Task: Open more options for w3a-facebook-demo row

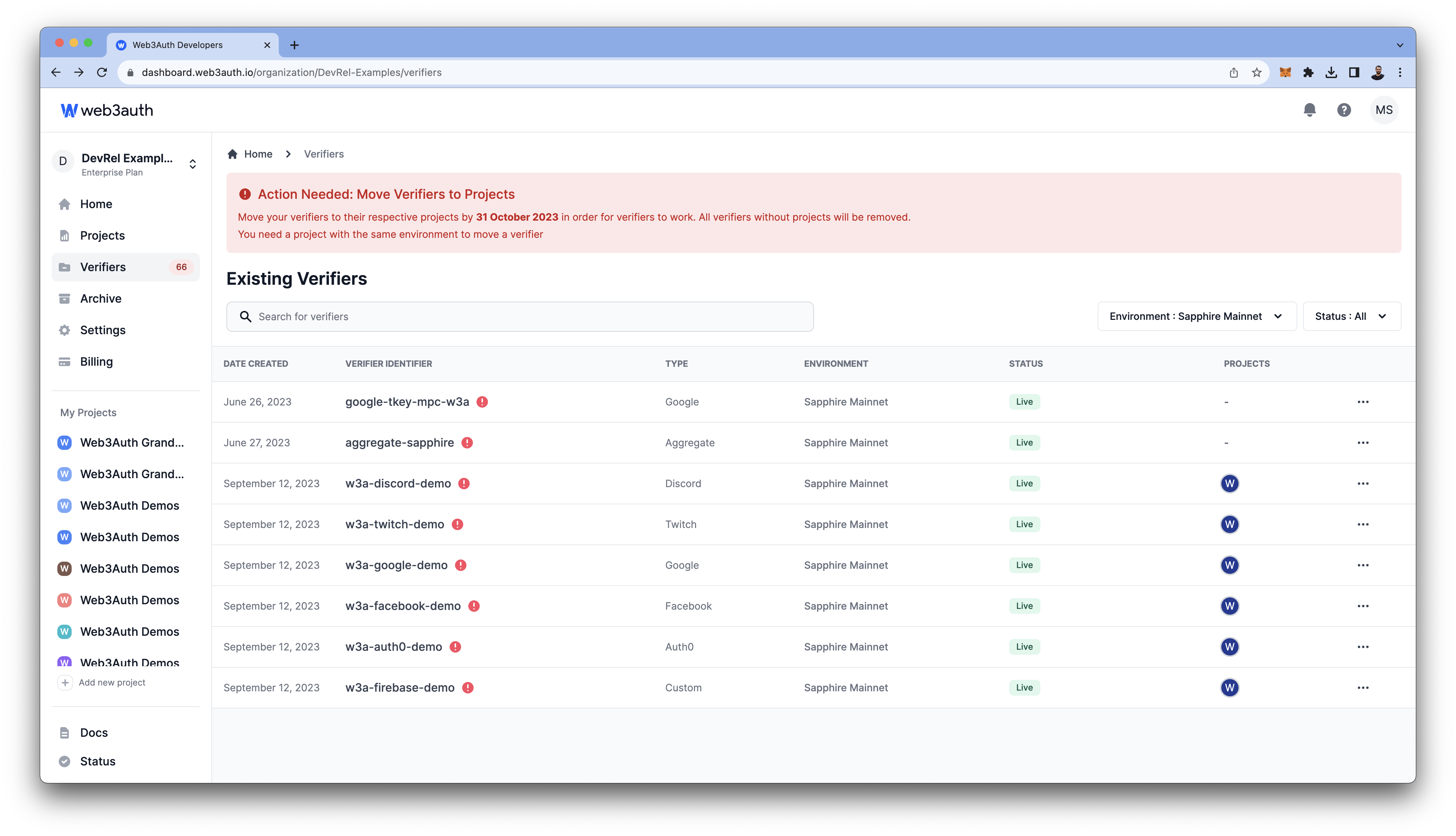Action: pyautogui.click(x=1363, y=606)
